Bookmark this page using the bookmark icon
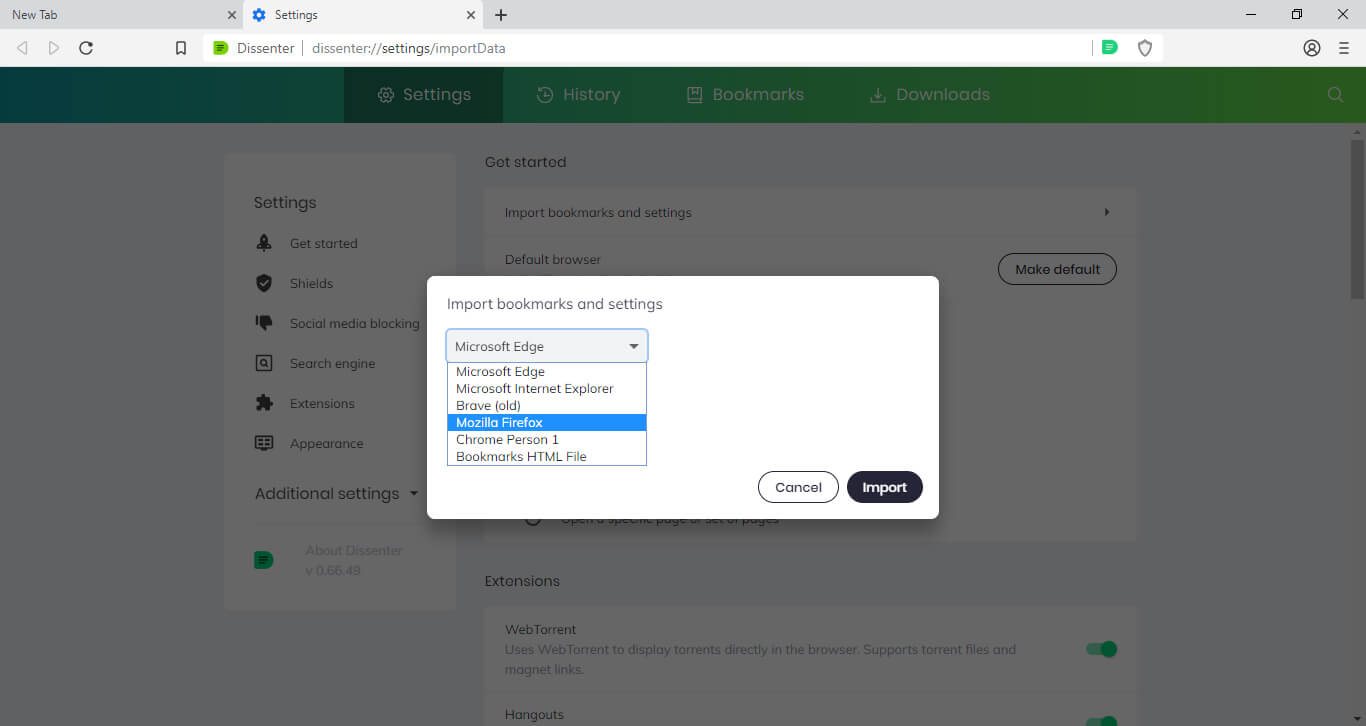 coord(181,48)
